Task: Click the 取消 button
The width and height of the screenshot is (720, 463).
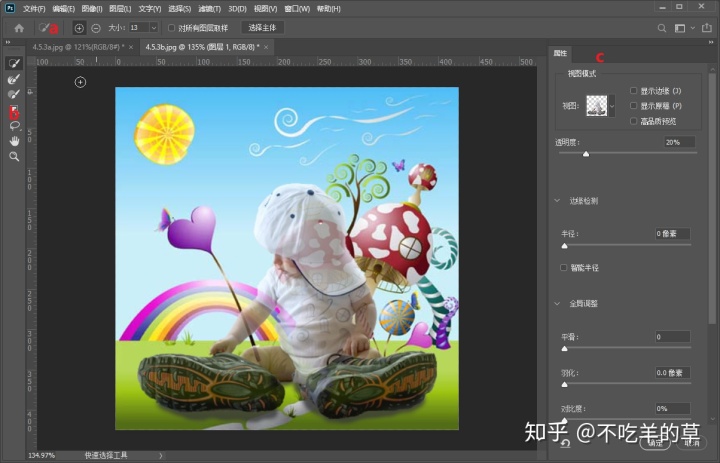Action: [x=692, y=443]
